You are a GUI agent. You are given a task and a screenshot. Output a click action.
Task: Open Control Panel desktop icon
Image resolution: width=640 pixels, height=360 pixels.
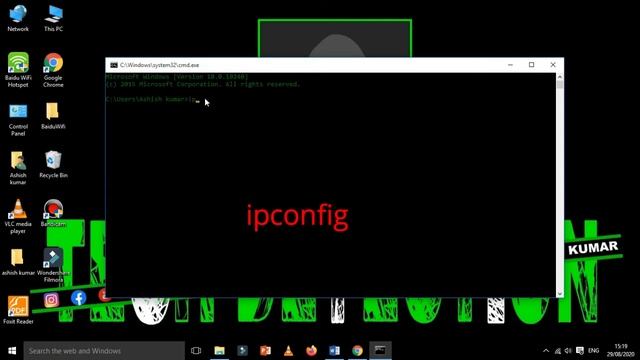pos(18,120)
